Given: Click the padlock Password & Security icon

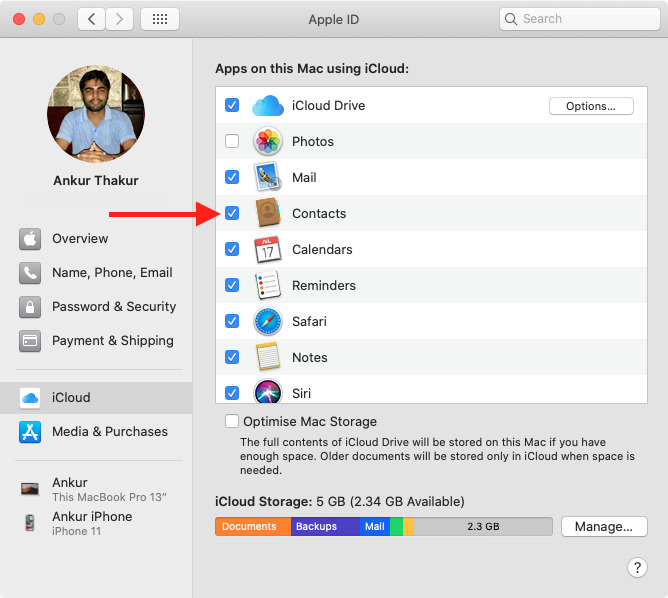Looking at the screenshot, I should 30,307.
